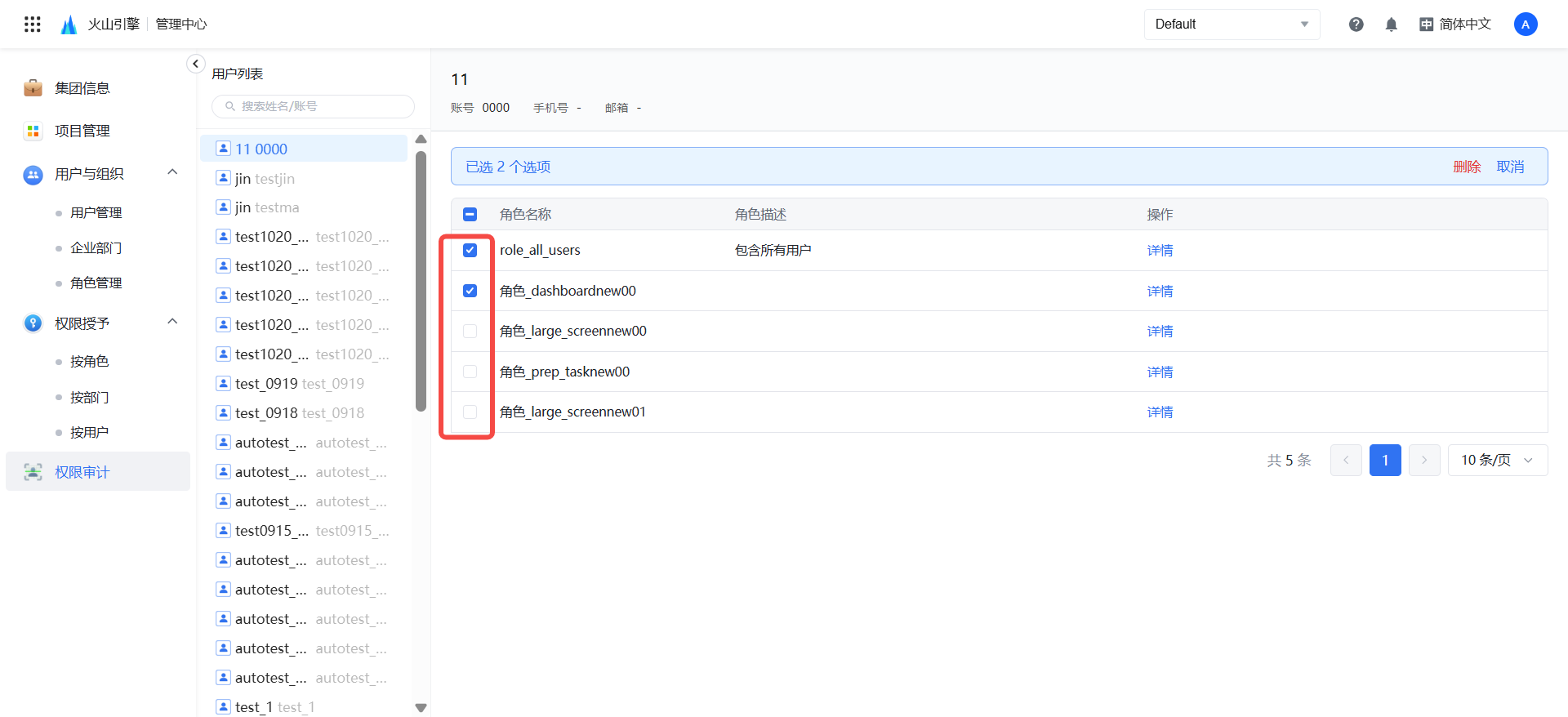This screenshot has height=717, width=1568.
Task: Click the language icon next to 简体中文
Action: click(1426, 24)
